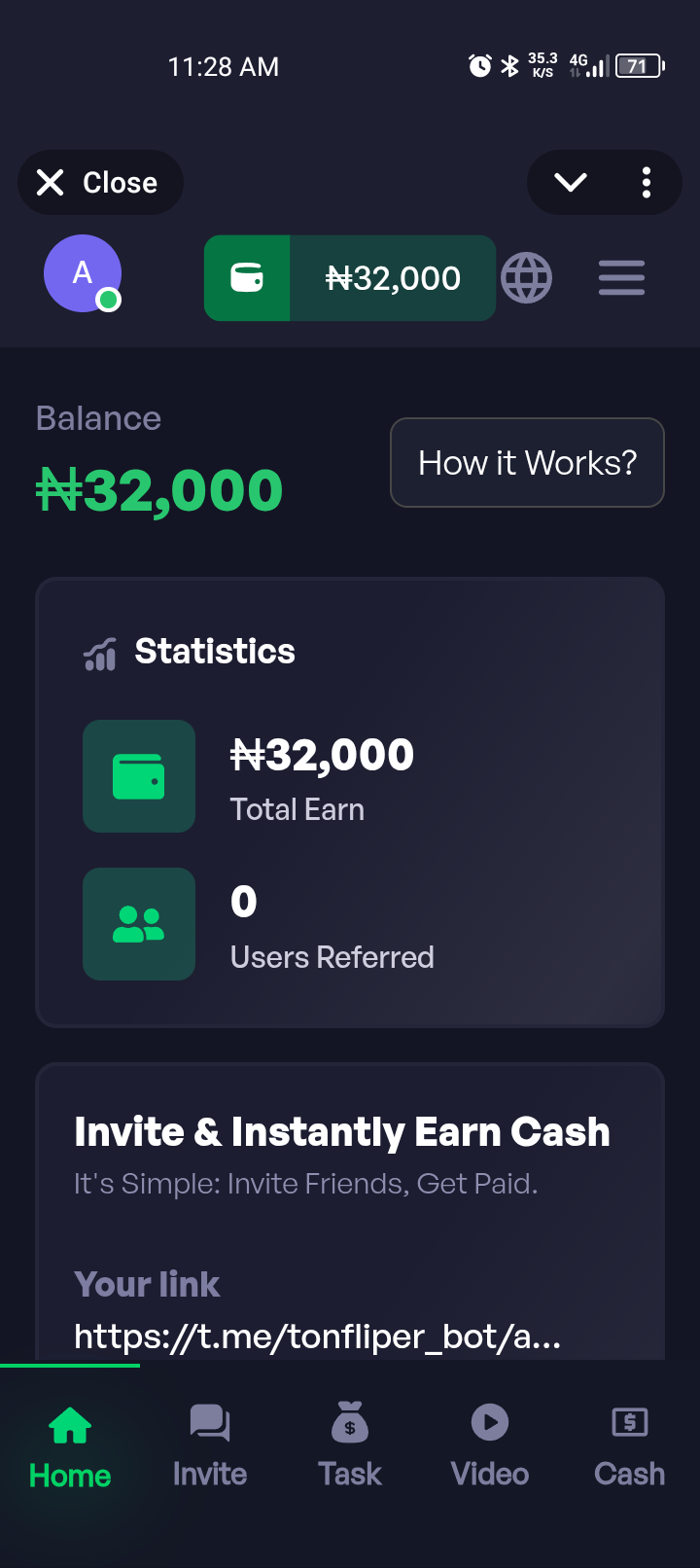Viewport: 700px width, 1568px height.
Task: Open the Video tab
Action: pos(490,1445)
